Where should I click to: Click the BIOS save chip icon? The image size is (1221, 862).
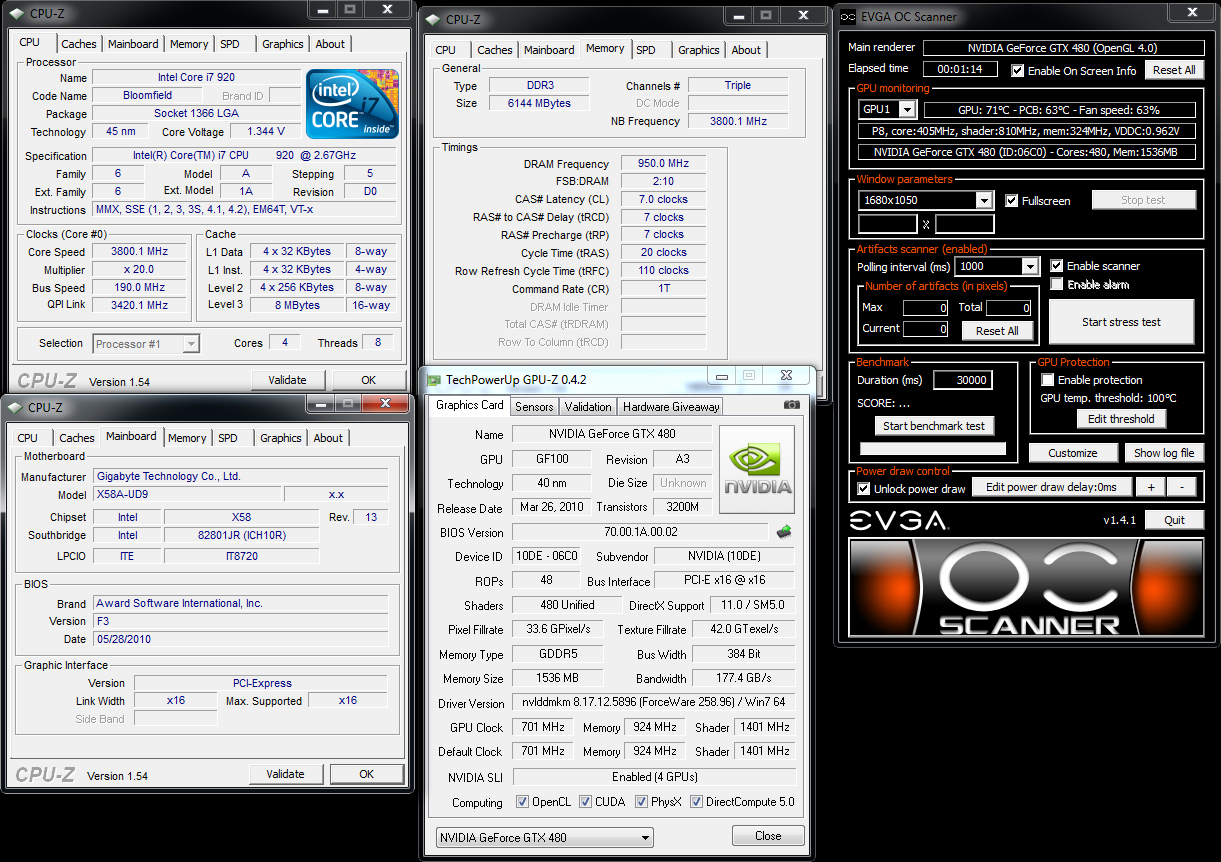coord(784,532)
